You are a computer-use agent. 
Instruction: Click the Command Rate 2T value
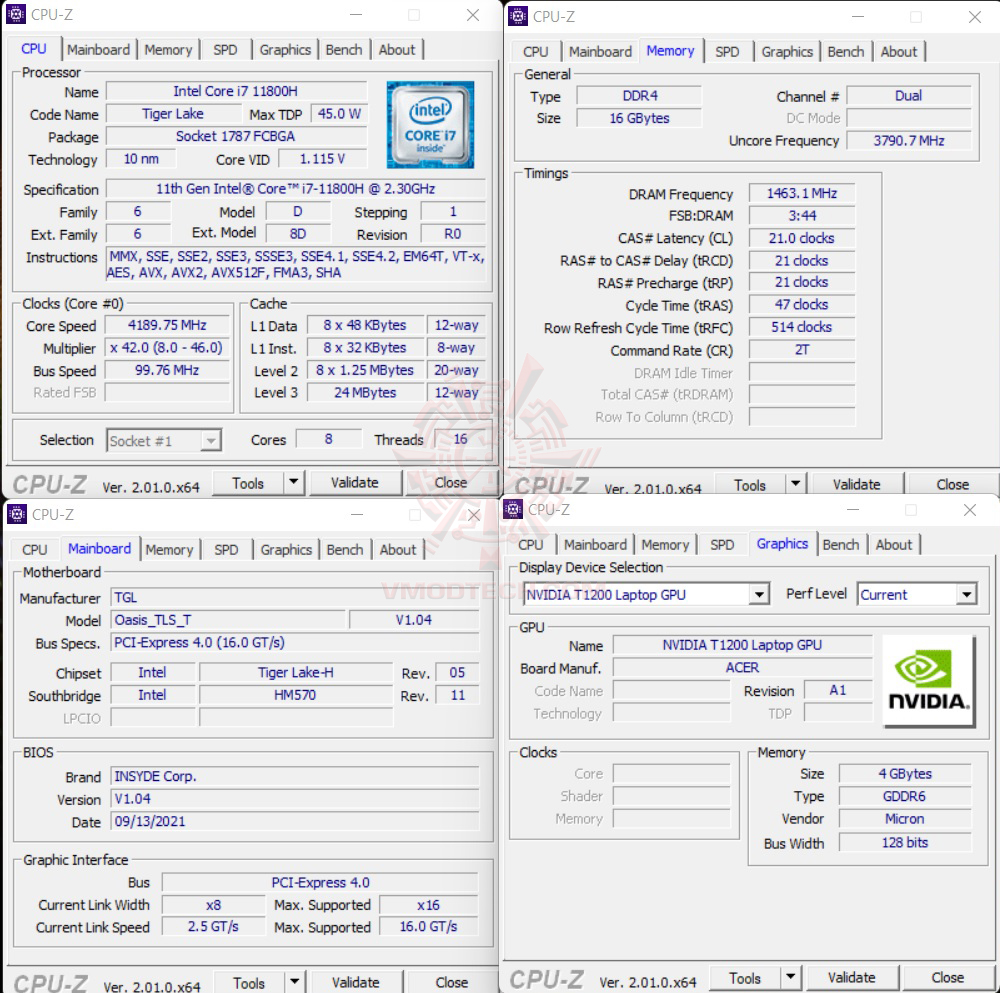pyautogui.click(x=802, y=349)
